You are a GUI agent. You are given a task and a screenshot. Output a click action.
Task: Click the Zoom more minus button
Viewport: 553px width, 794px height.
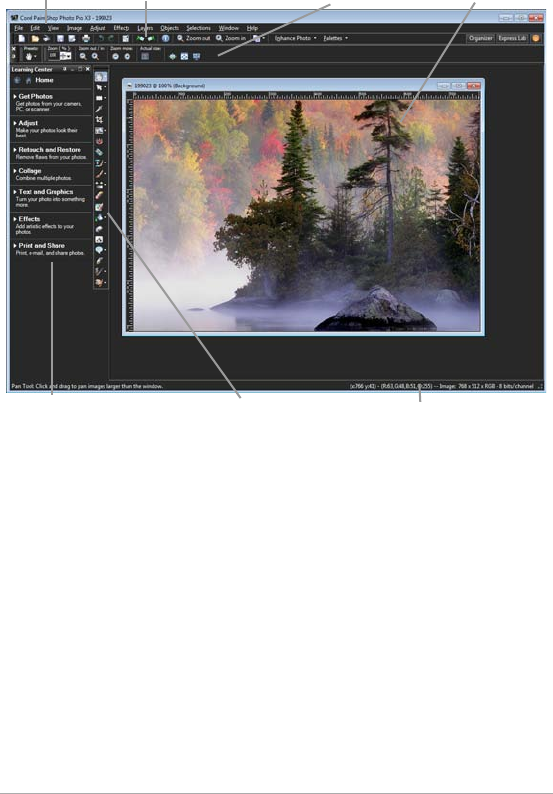115,57
